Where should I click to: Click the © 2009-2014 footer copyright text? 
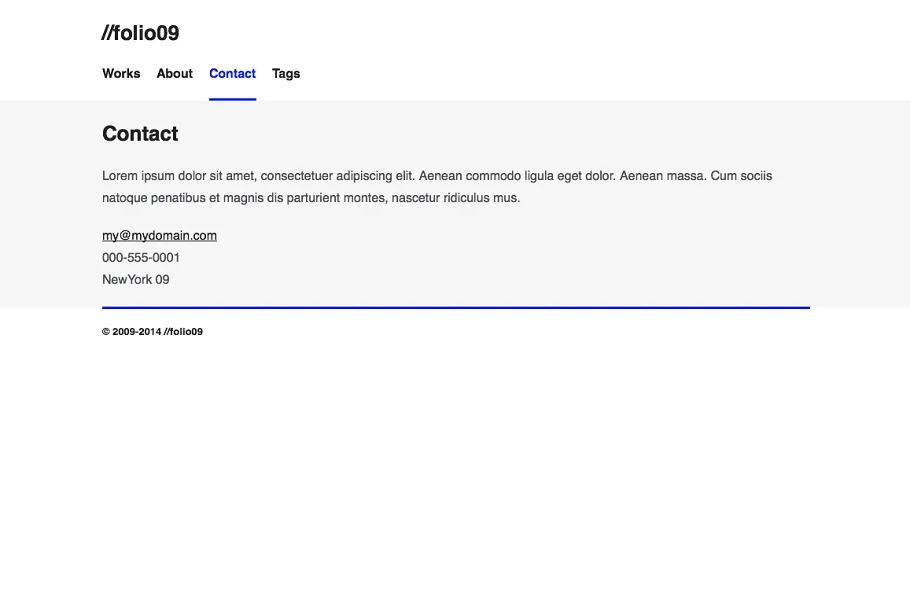coord(152,332)
